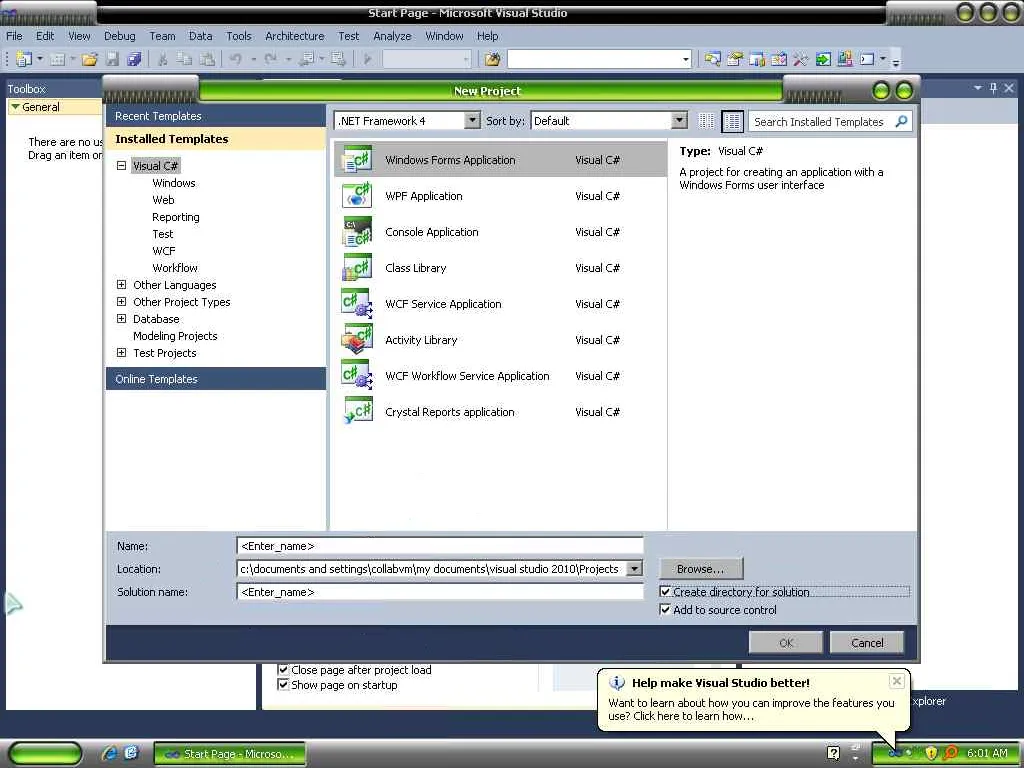Click the orange magnifier tray icon
Viewport: 1024px width, 768px height.
(951, 753)
